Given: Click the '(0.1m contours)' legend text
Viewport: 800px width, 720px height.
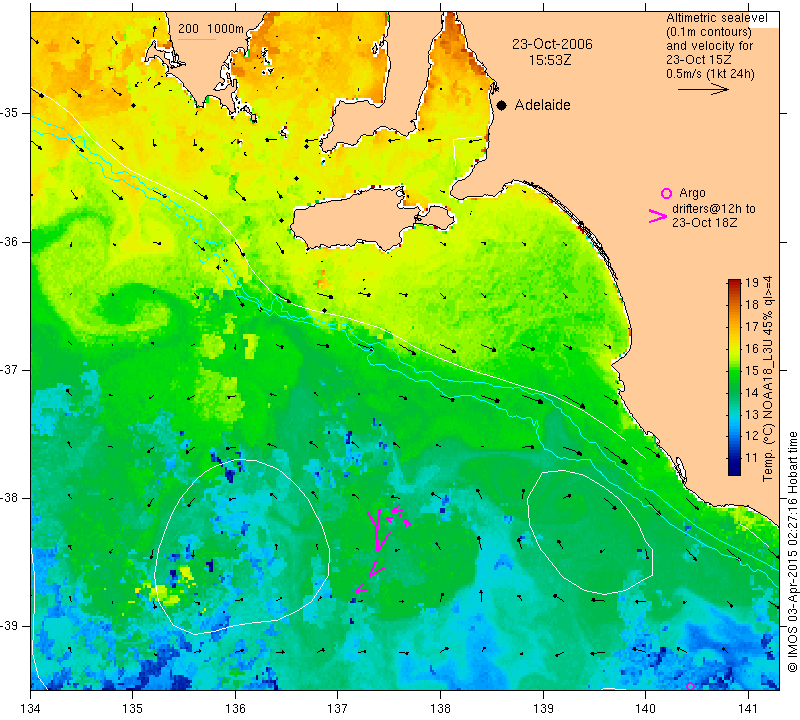Looking at the screenshot, I should pos(709,32).
